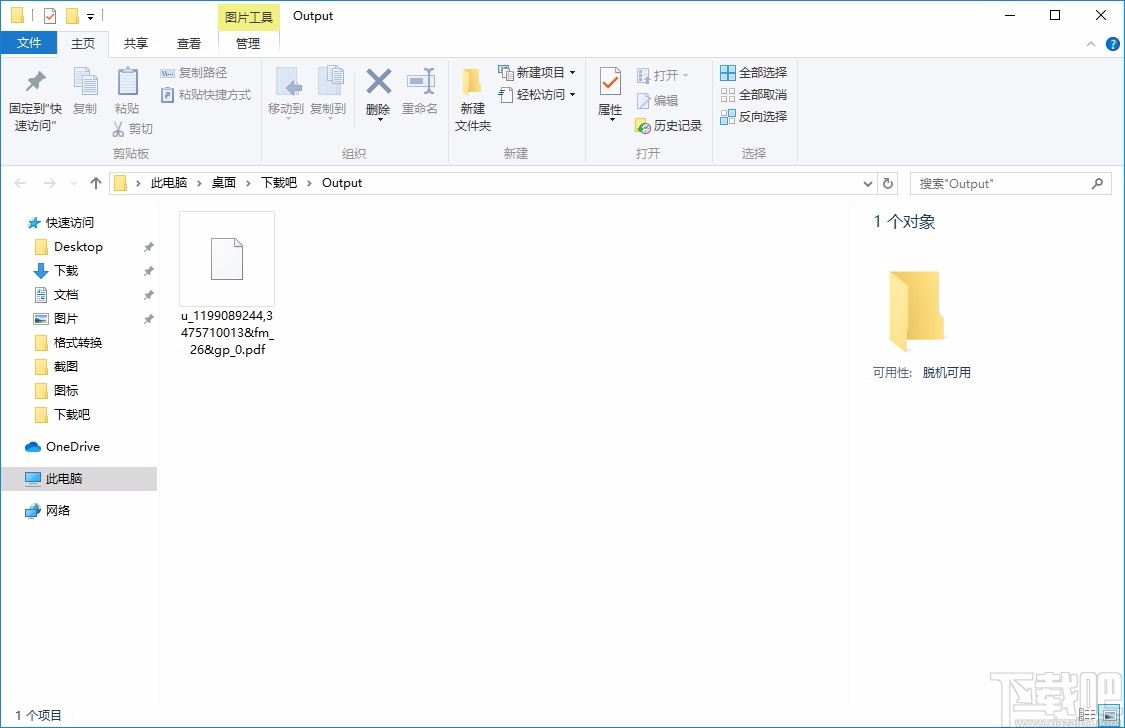Enable 复制路径 (Copy path)

[194, 72]
